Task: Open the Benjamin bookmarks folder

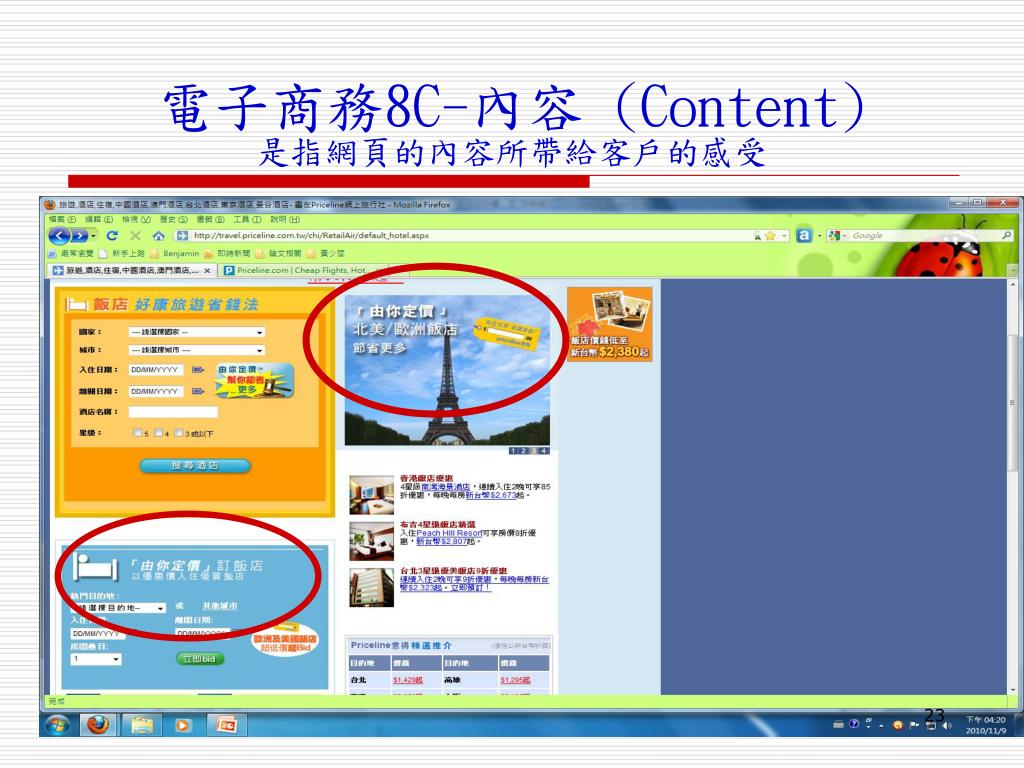Action: point(175,253)
